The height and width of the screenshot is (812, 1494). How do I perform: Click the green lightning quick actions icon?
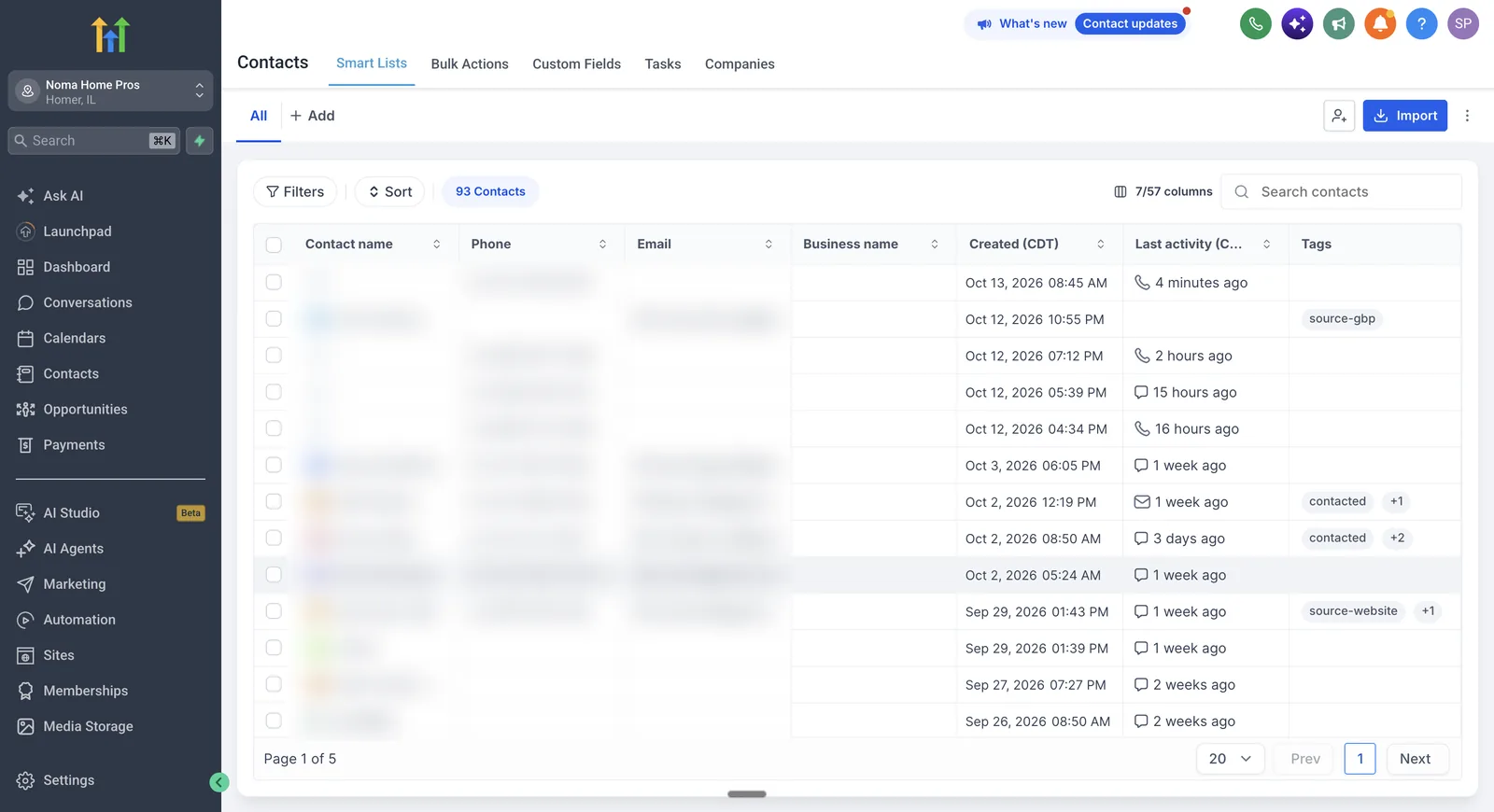pyautogui.click(x=200, y=141)
